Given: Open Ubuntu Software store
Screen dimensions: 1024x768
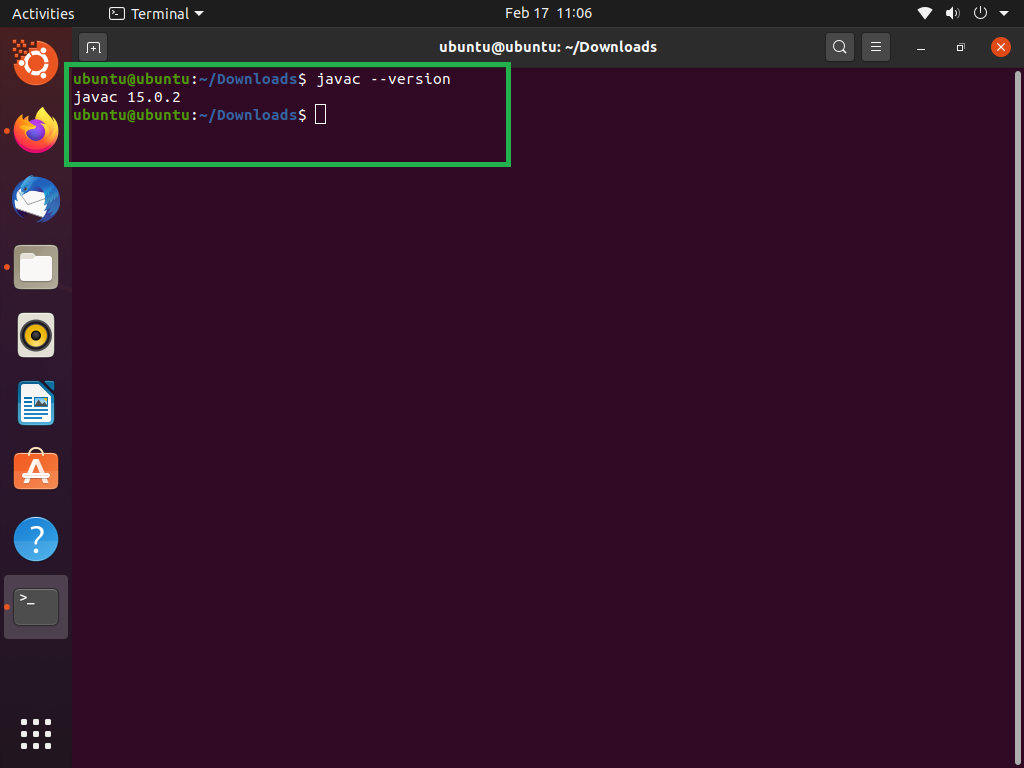Looking at the screenshot, I should click(x=36, y=470).
